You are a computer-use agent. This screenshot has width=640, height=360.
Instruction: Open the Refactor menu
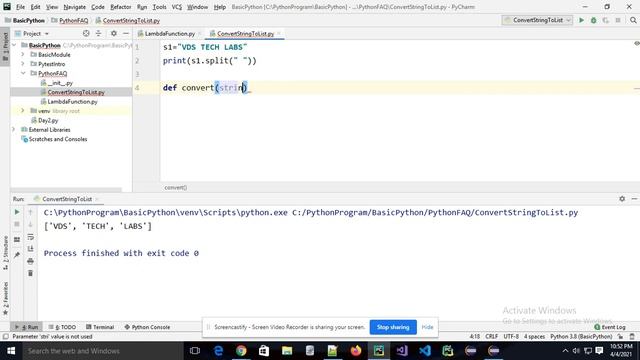[121, 7]
